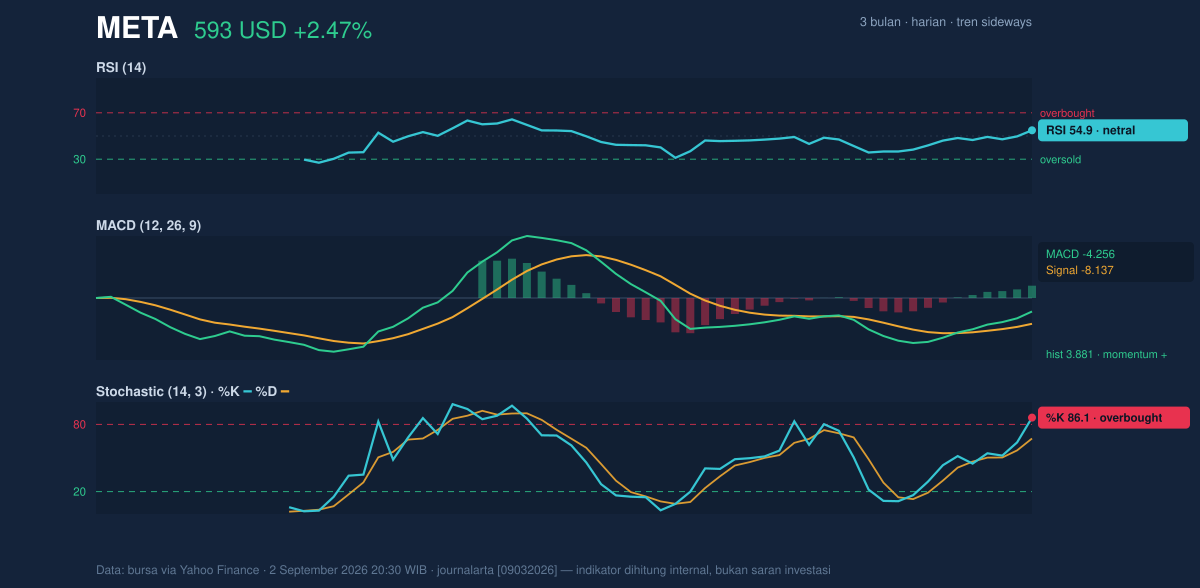Viewport: 1200px width, 588px height.
Task: Click the RSI 54.9 netral badge
Action: click(x=1113, y=130)
